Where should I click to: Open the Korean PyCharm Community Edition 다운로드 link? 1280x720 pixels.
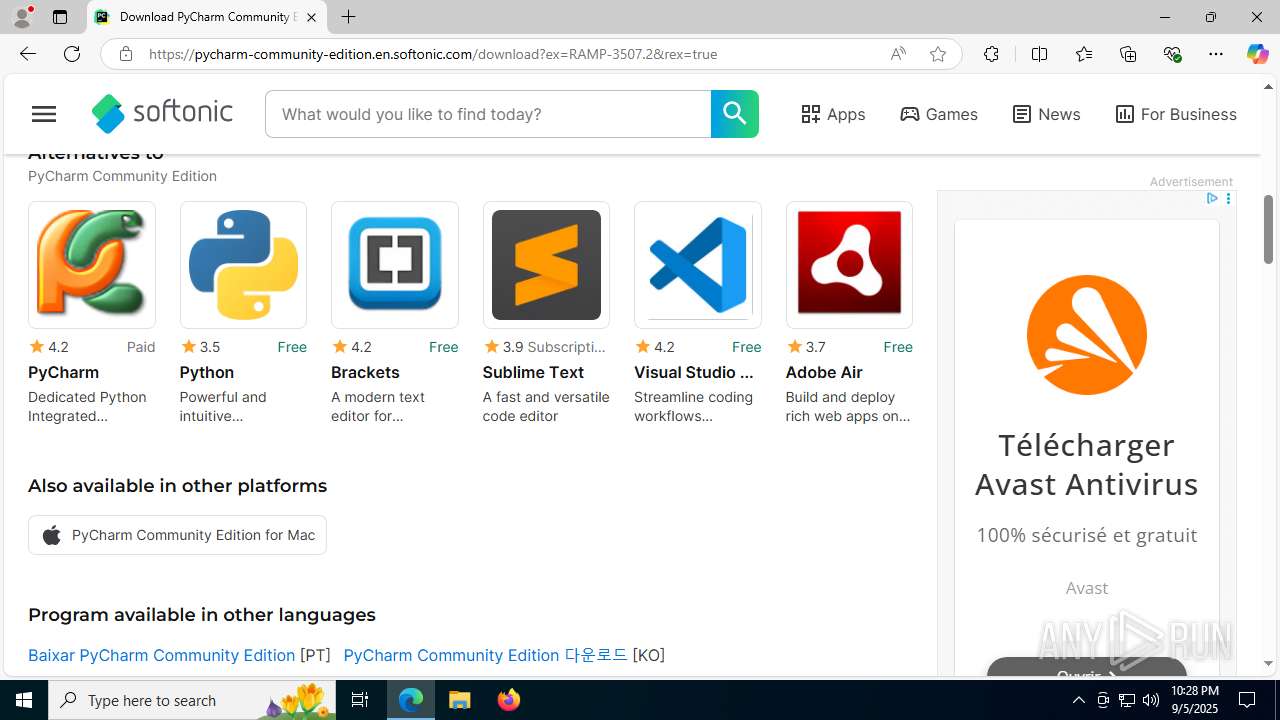485,655
